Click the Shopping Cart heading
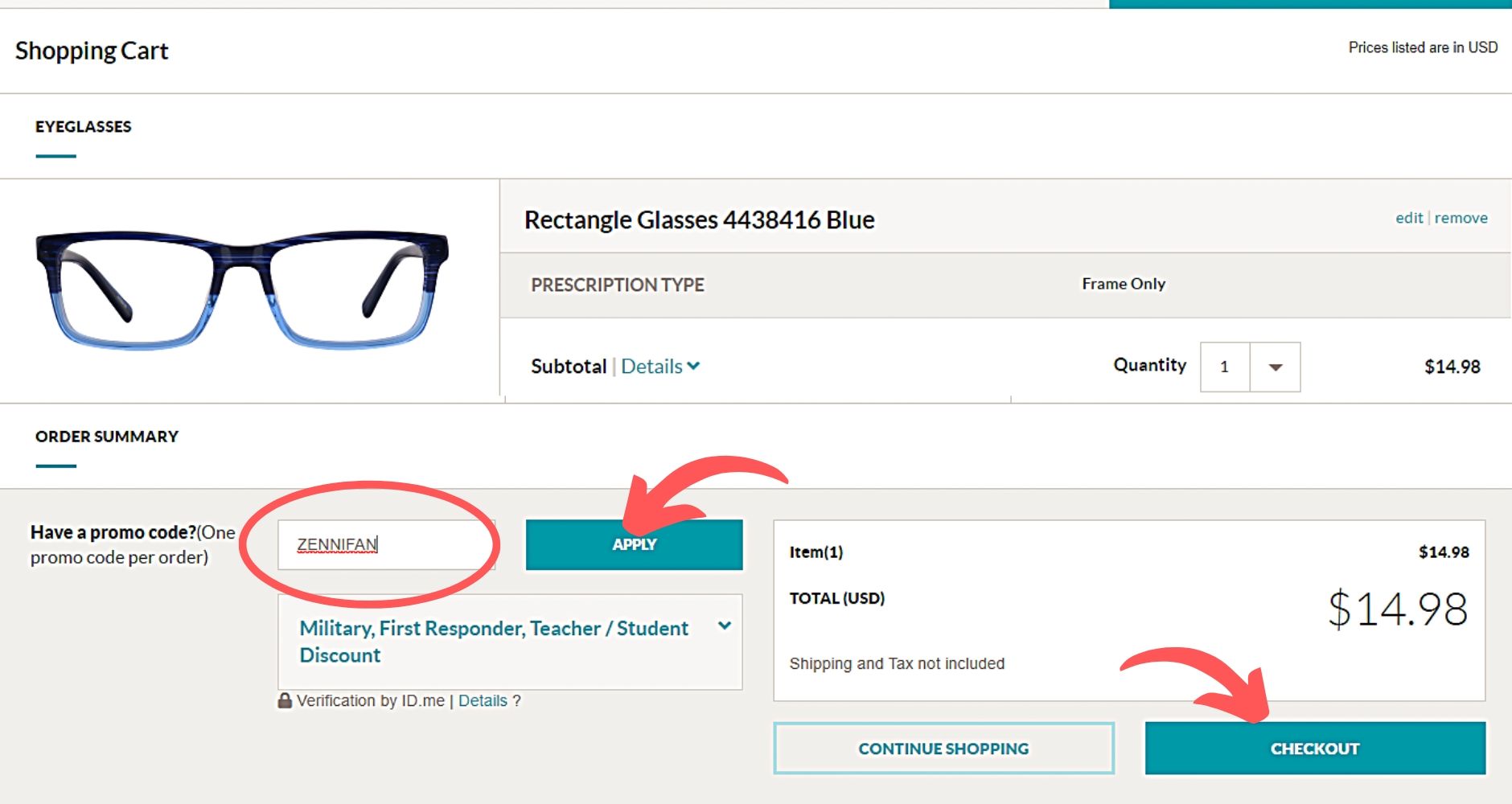Viewport: 1512px width, 804px height. click(92, 51)
